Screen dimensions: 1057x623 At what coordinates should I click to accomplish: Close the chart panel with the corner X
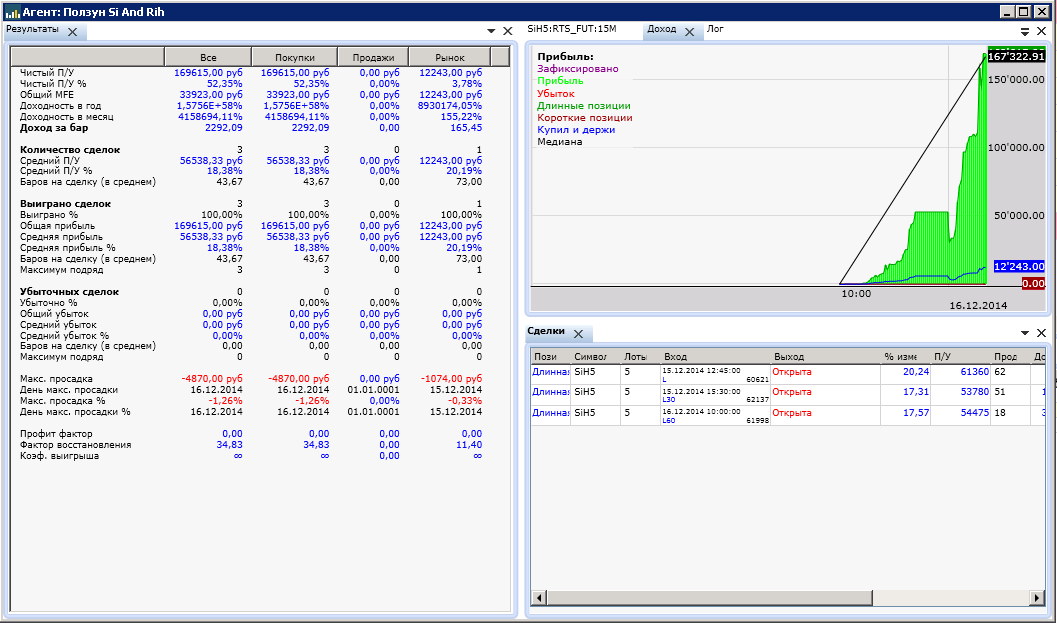point(1041,32)
